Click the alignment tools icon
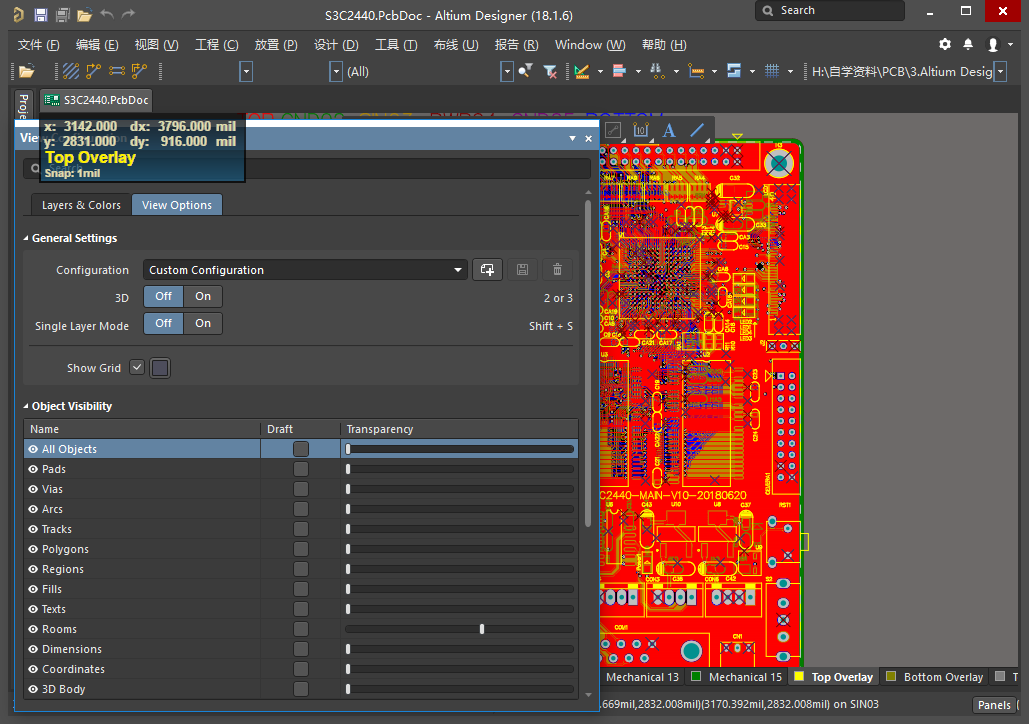 (619, 71)
